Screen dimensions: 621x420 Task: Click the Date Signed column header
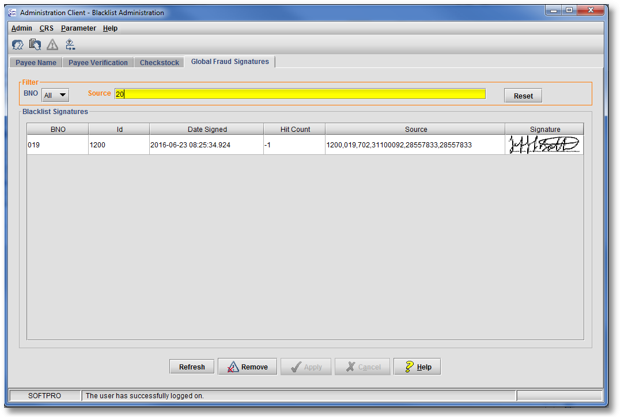pyautogui.click(x=208, y=129)
